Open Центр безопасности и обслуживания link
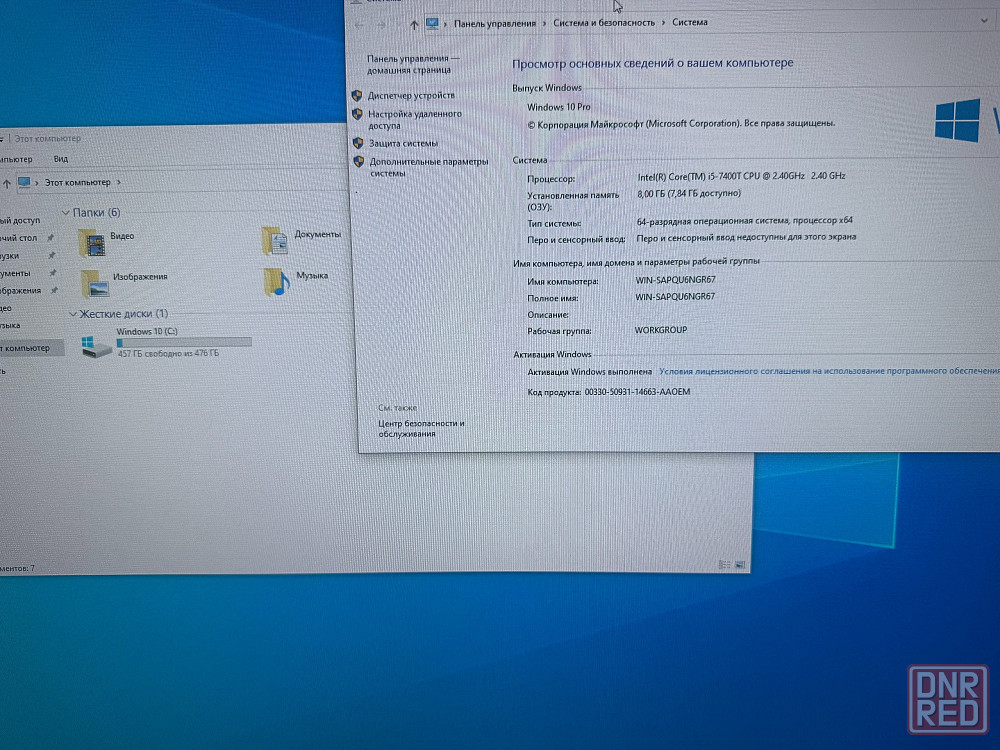 (x=421, y=429)
